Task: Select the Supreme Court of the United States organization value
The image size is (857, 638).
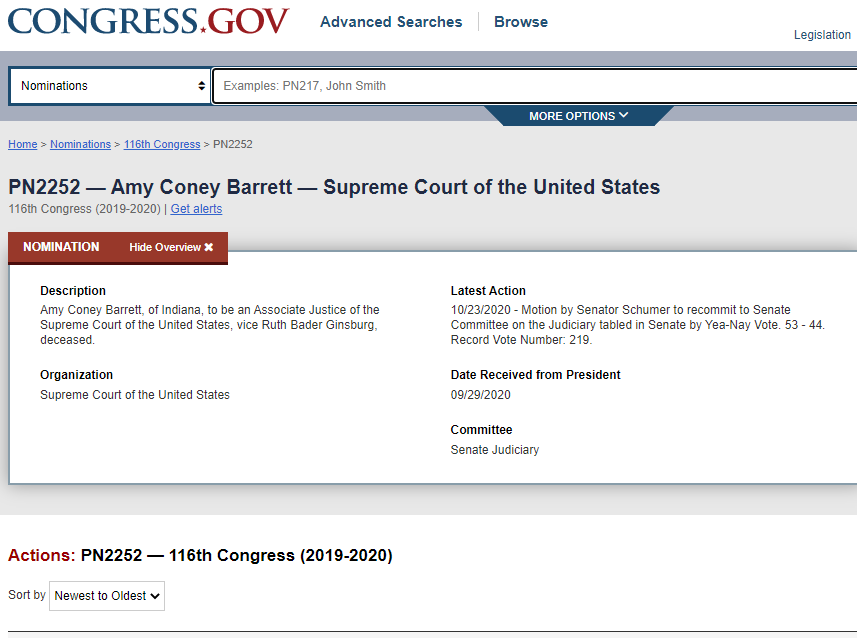Action: [x=135, y=395]
